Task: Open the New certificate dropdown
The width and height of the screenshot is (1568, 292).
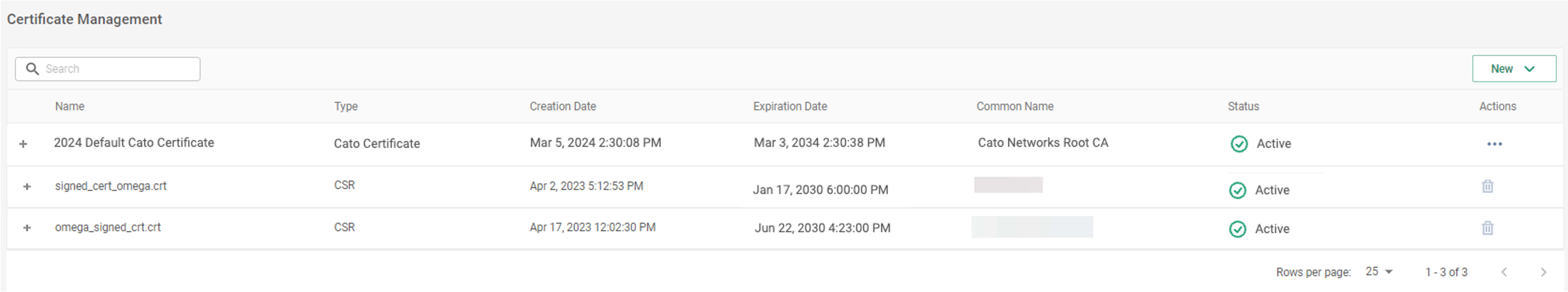Action: click(1513, 69)
